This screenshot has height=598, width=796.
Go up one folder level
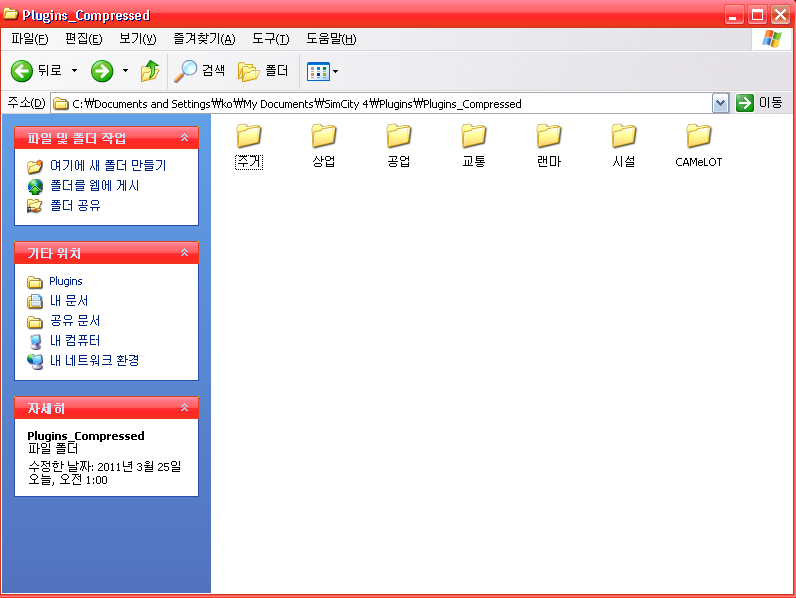tap(150, 71)
